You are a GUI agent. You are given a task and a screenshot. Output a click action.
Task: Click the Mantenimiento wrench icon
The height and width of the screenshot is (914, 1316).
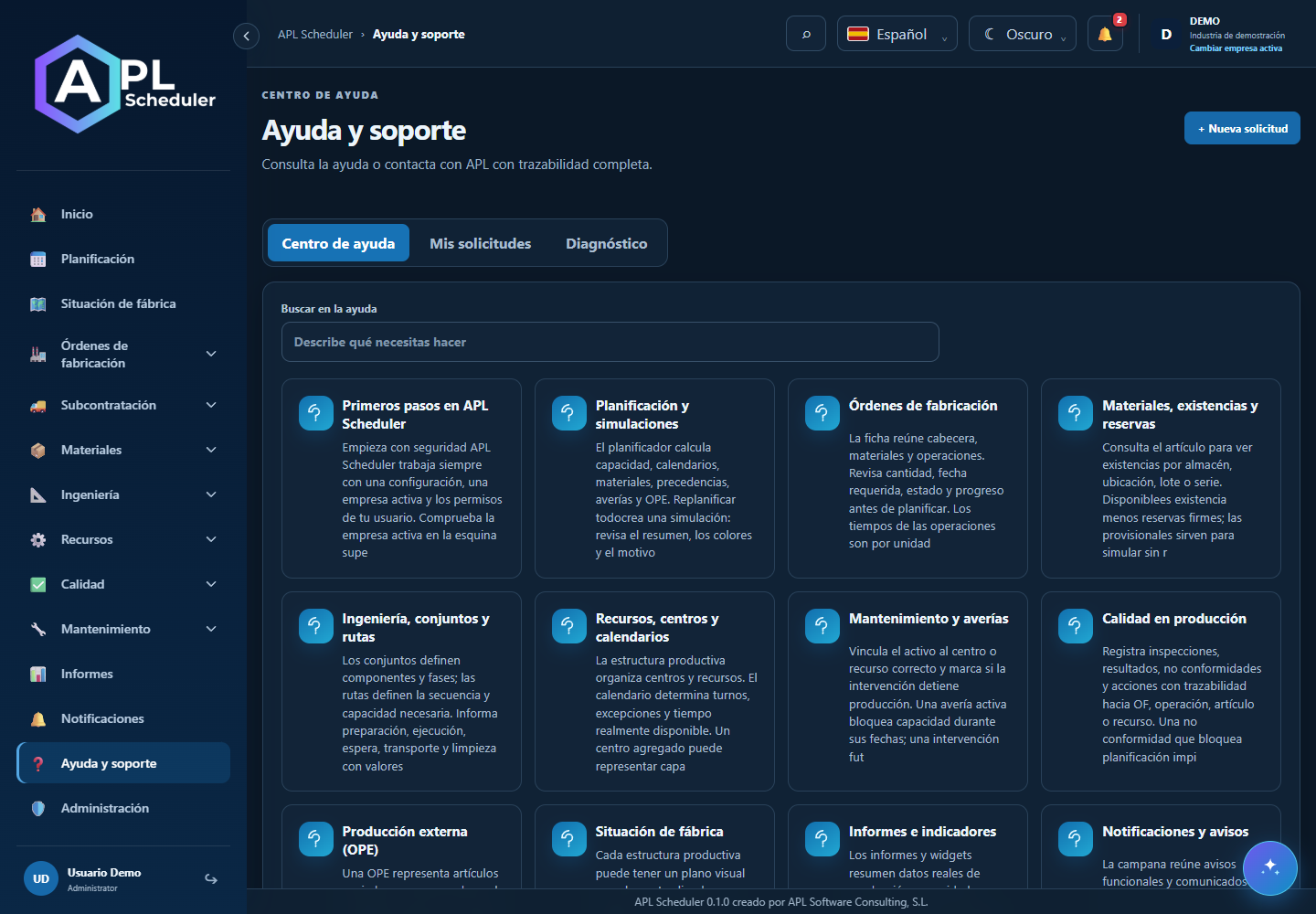coord(38,630)
